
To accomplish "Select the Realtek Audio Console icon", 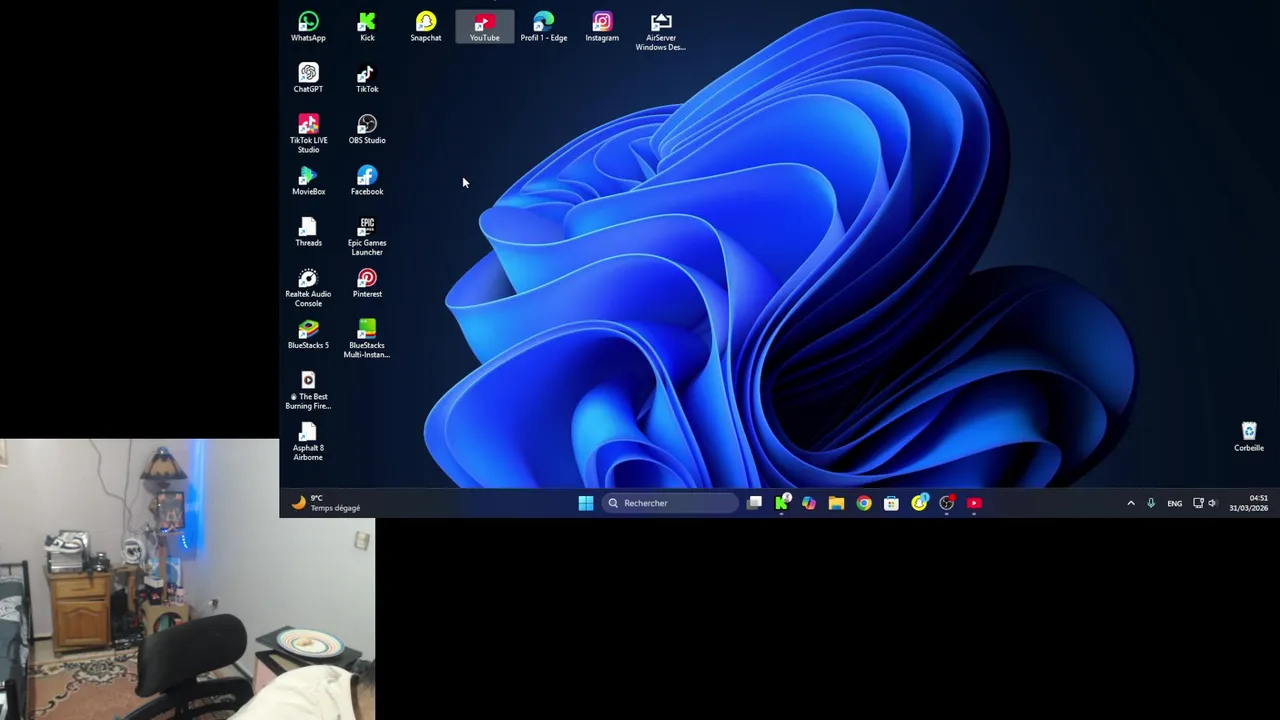I will click(308, 288).
